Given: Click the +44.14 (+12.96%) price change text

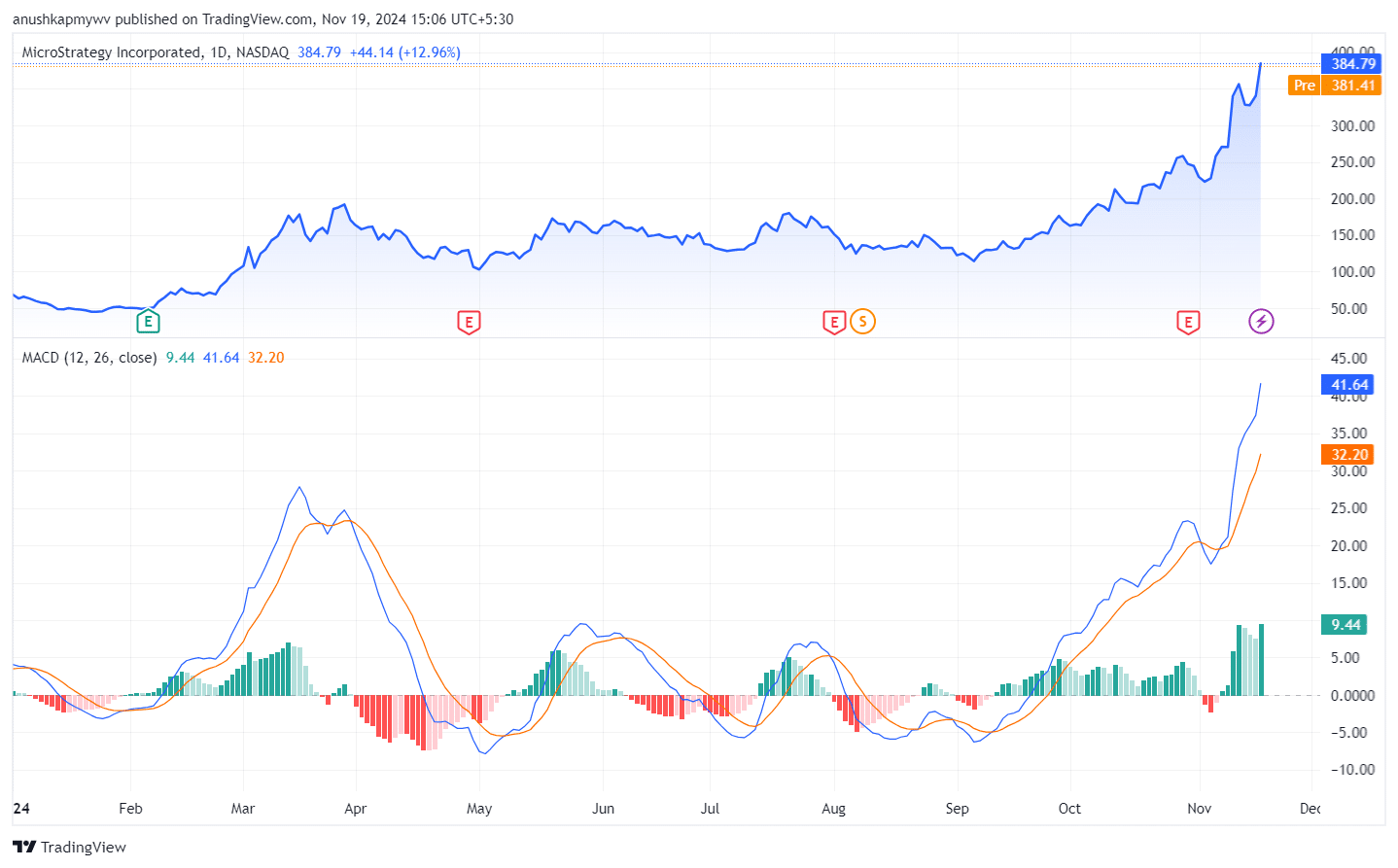Looking at the screenshot, I should point(405,52).
